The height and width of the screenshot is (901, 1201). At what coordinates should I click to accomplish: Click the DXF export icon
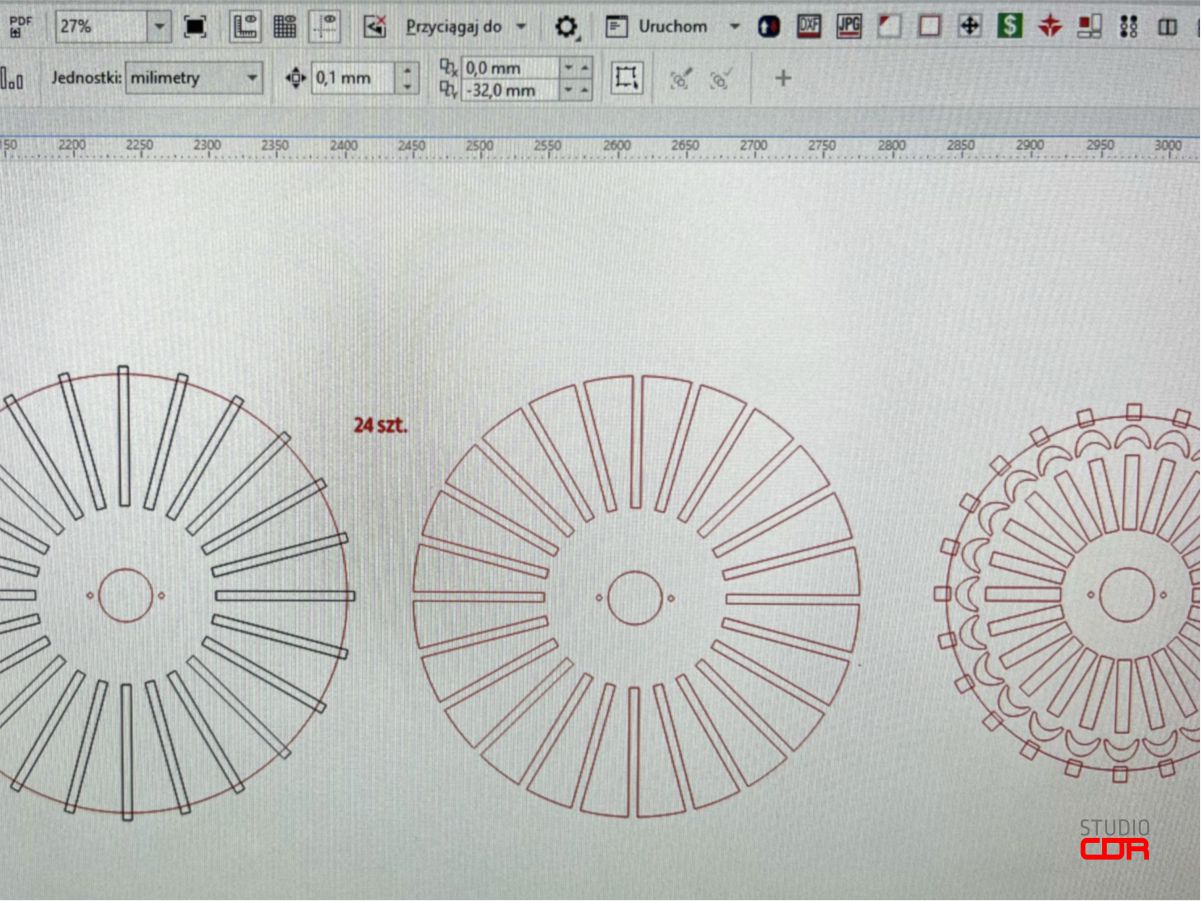tap(808, 26)
